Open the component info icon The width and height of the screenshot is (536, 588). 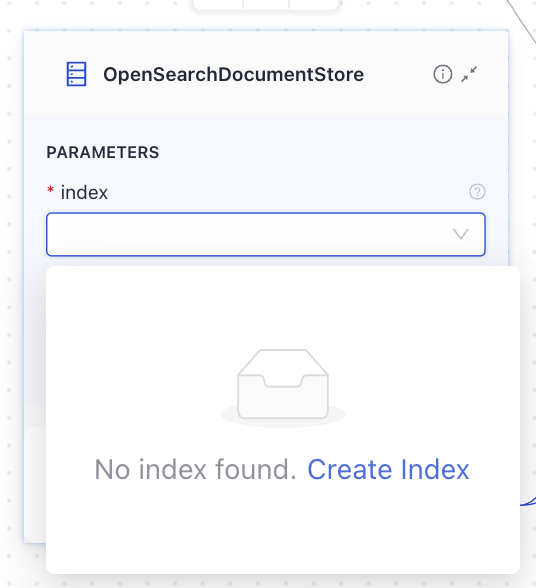443,74
